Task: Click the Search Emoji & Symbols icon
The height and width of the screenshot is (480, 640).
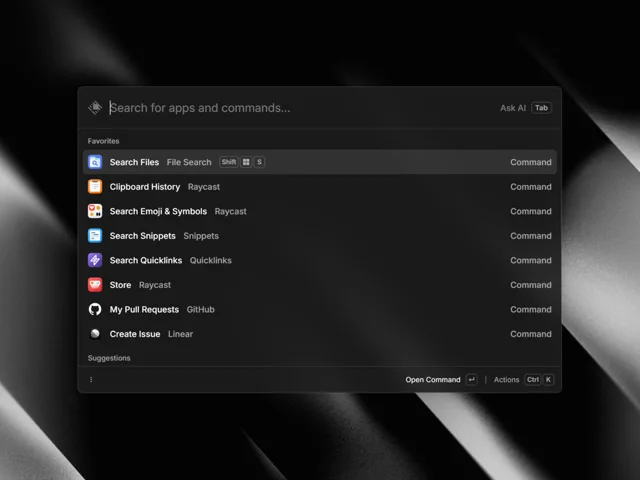Action: click(95, 211)
